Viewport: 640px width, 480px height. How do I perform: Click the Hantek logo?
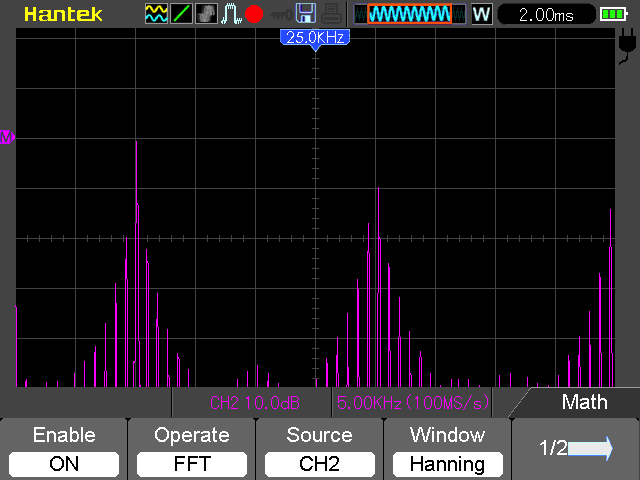pyautogui.click(x=63, y=14)
